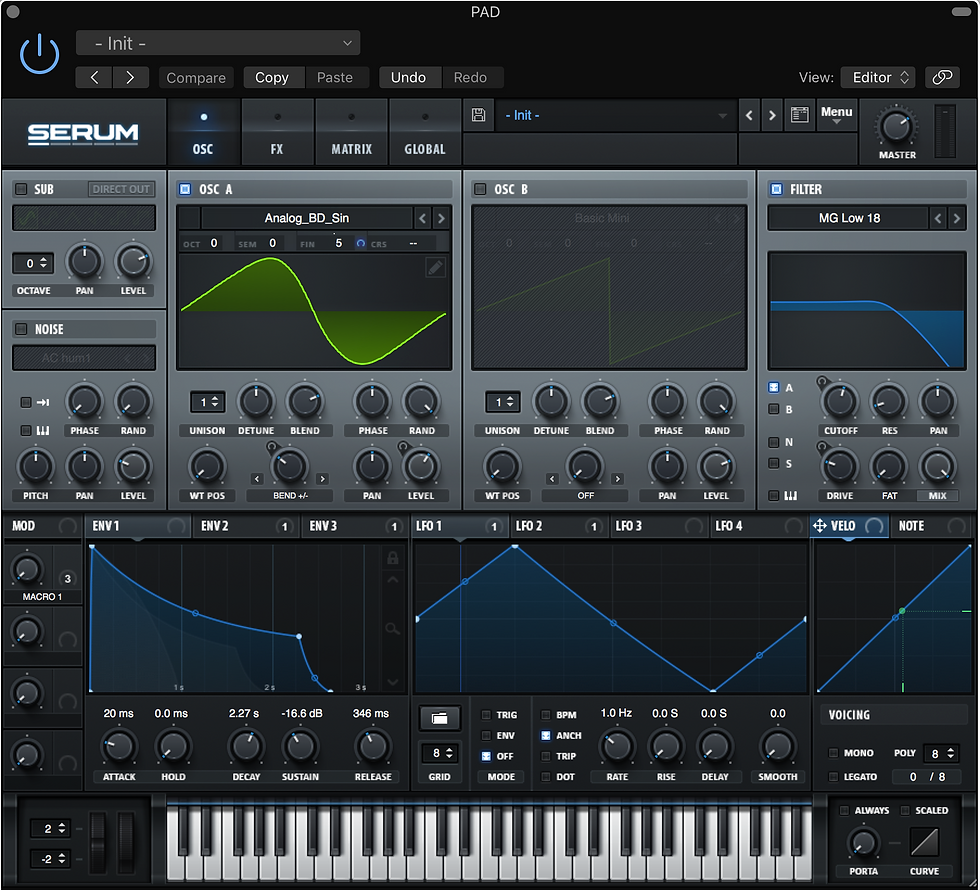Screen dimensions: 980x890
Task: Click the Compare button
Action: (x=196, y=78)
